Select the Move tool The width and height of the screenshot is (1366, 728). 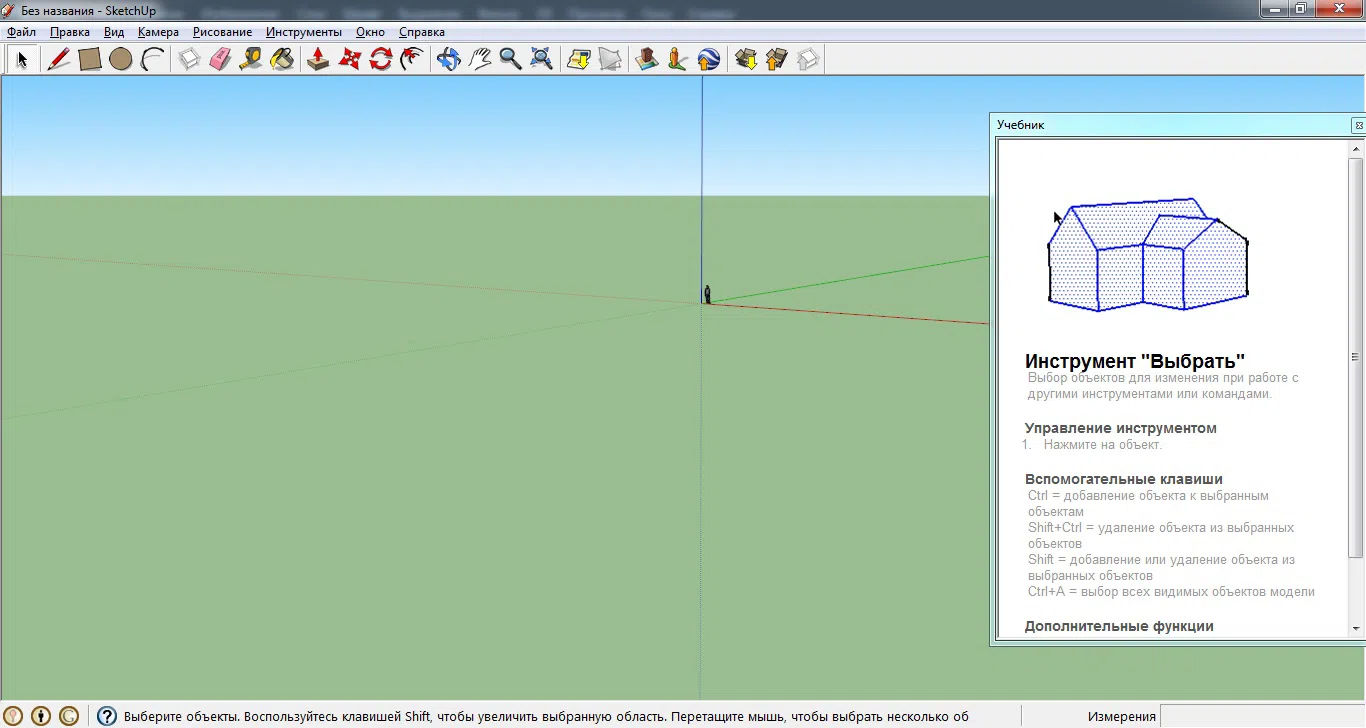349,59
